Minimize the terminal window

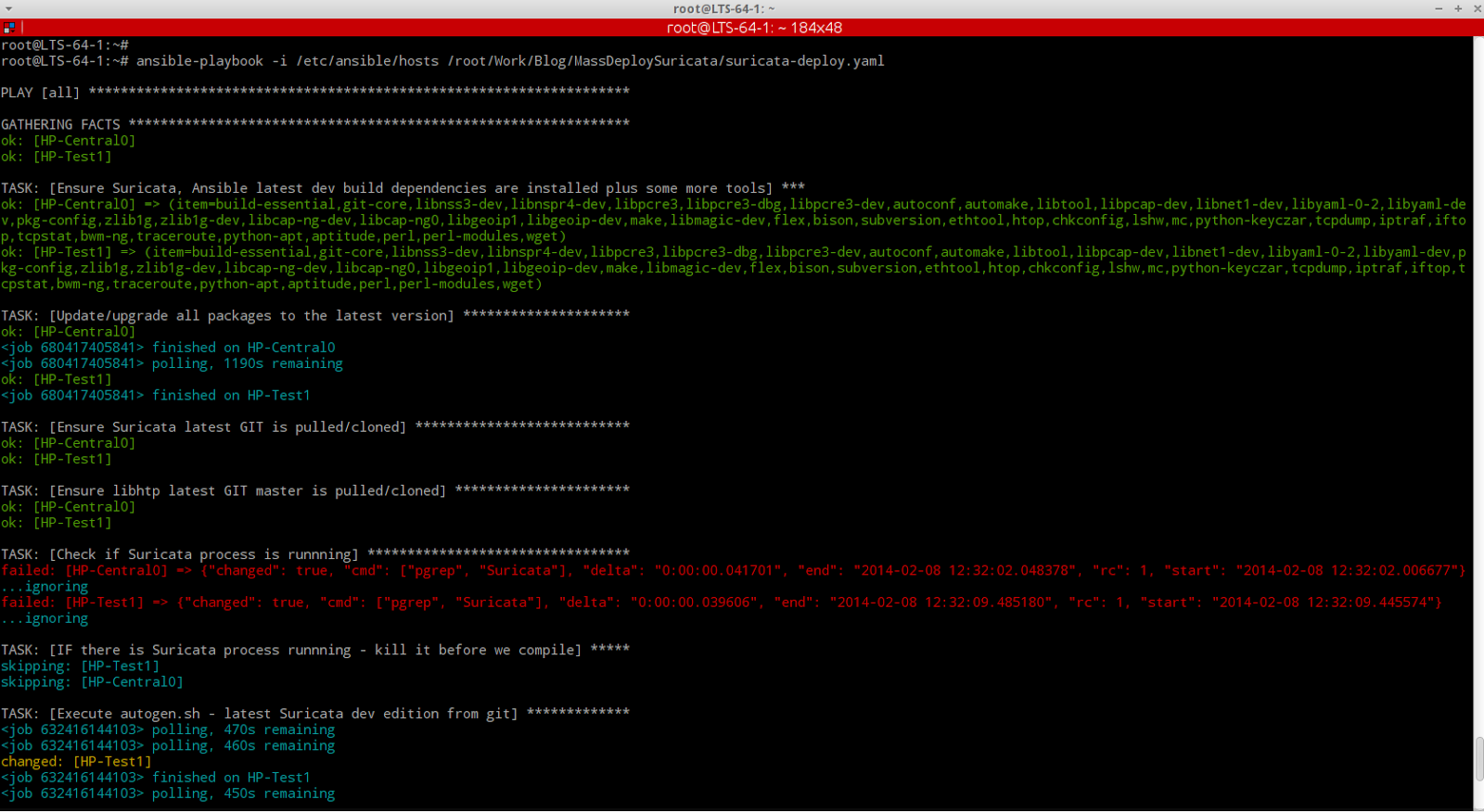[x=1439, y=8]
